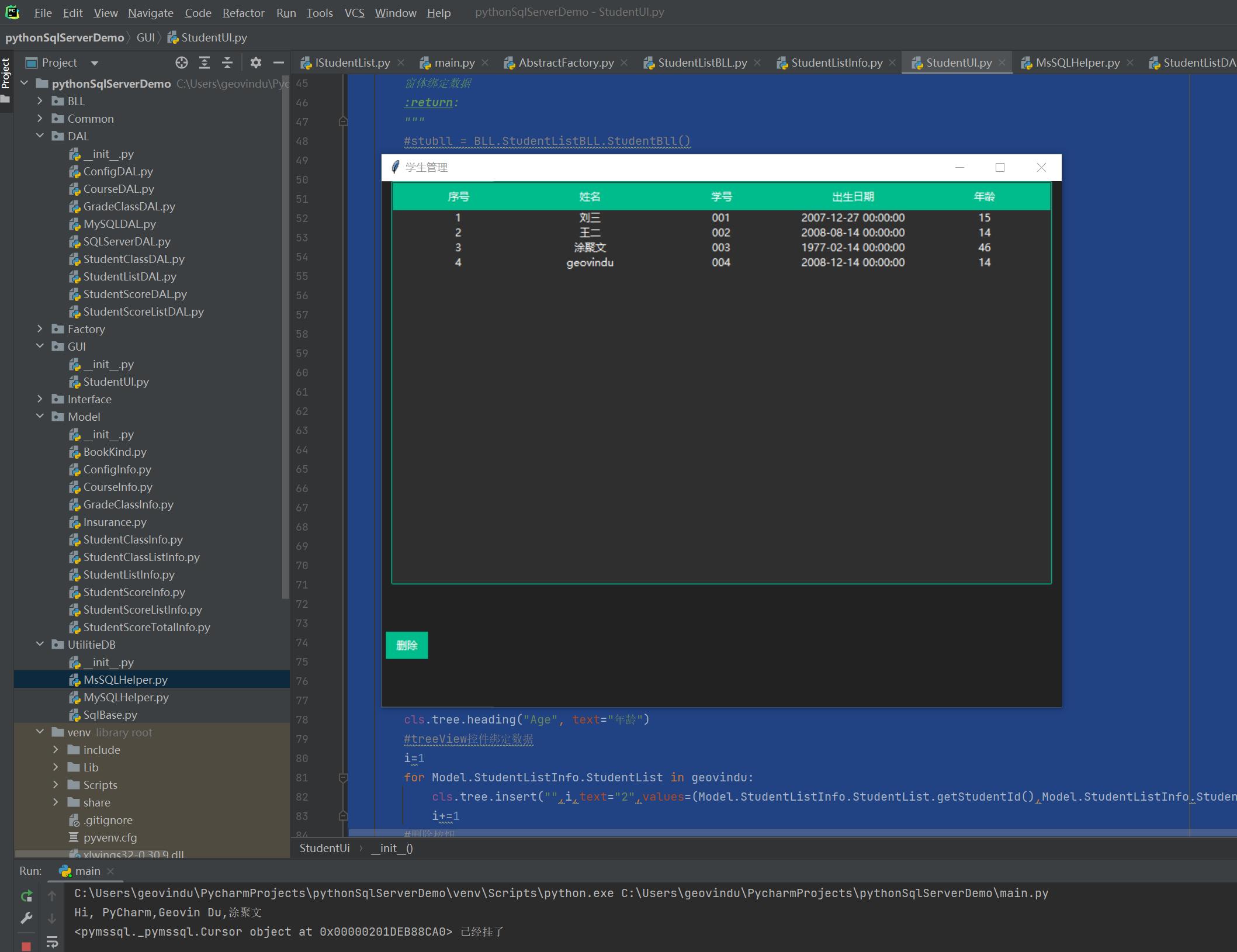Image resolution: width=1237 pixels, height=952 pixels.
Task: Toggle the Project tool window side tab
Action: [6, 74]
